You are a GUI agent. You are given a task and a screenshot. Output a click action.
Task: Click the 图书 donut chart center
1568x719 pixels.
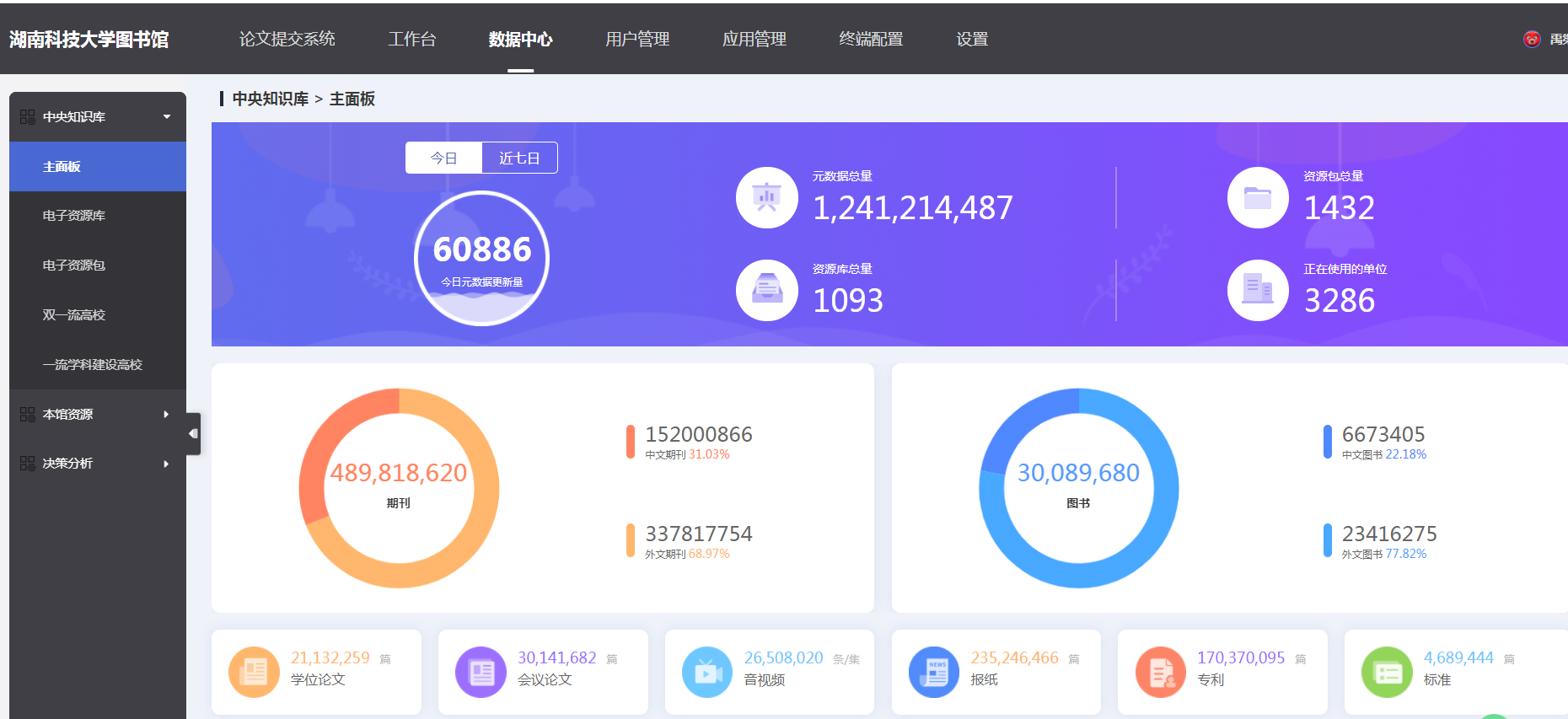(1079, 488)
